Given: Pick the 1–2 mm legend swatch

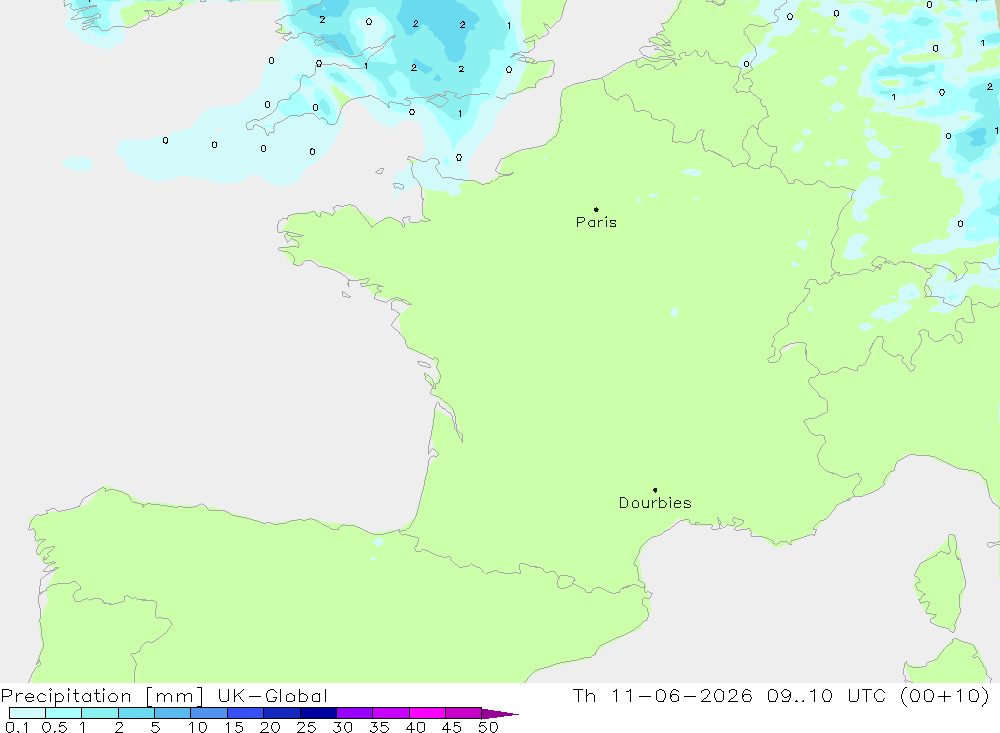Looking at the screenshot, I should (x=100, y=713).
